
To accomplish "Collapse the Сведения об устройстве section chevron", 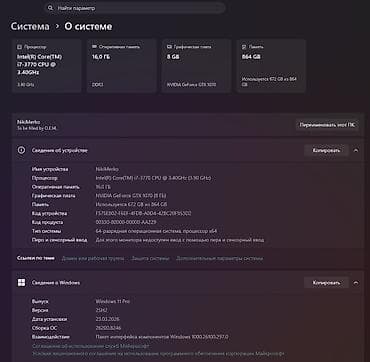I will click(x=356, y=150).
